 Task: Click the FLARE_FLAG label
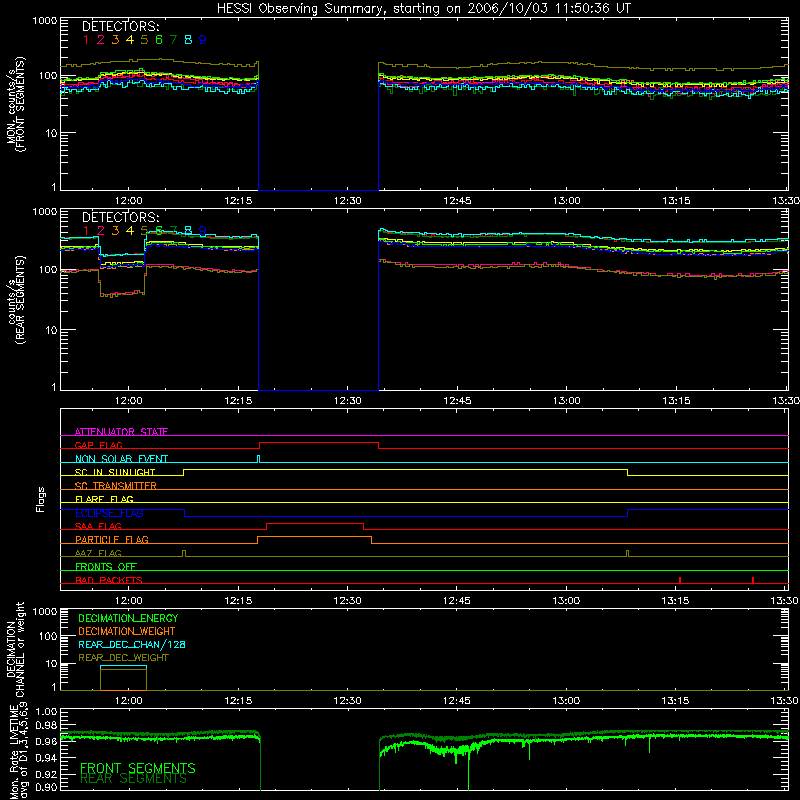point(104,499)
